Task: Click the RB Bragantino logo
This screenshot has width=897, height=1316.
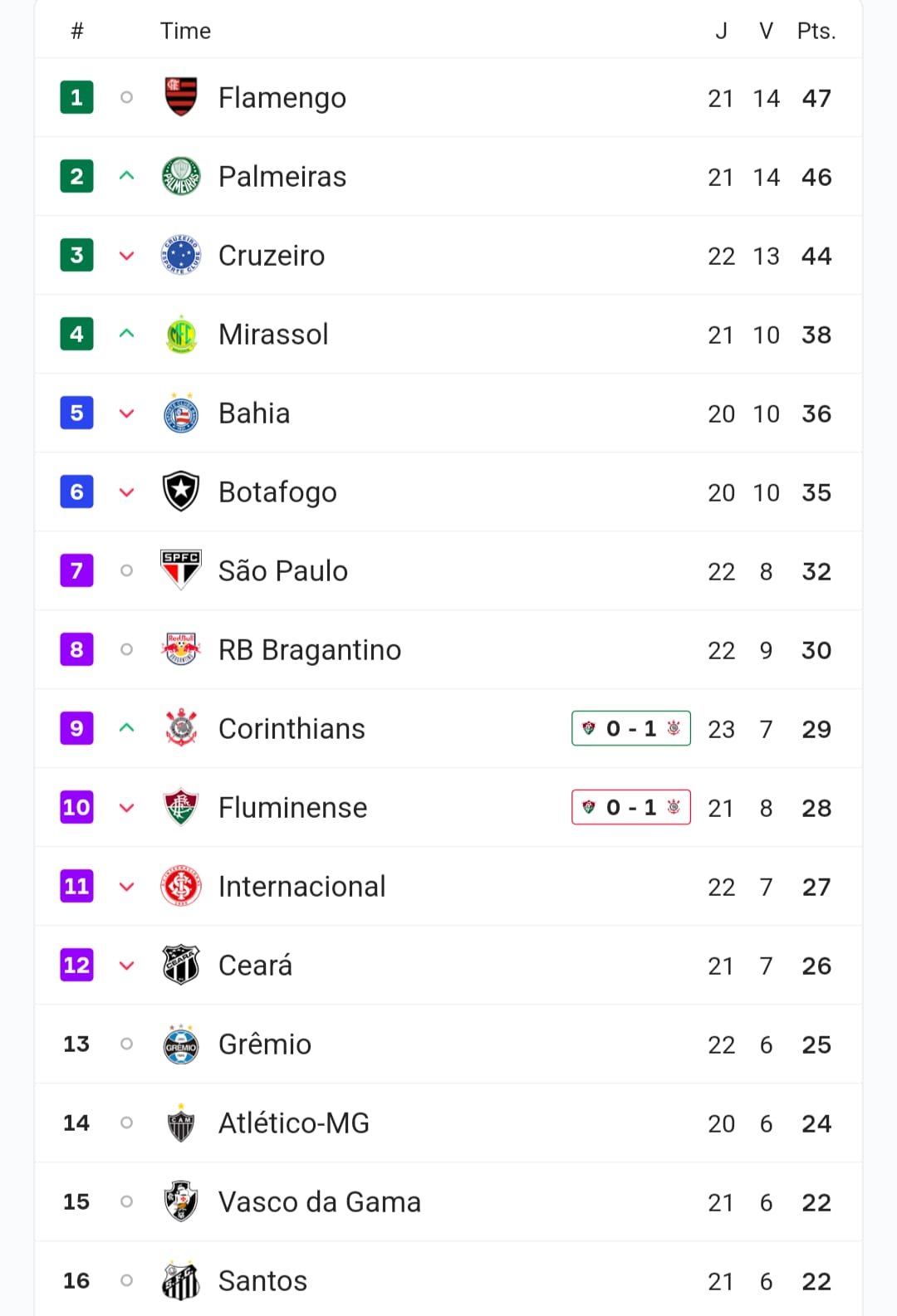Action: coord(181,649)
